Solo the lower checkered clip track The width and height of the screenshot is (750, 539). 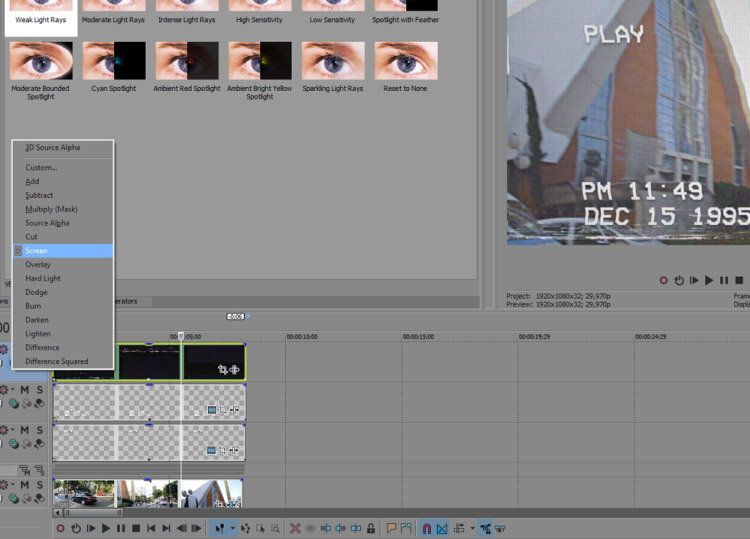40,430
